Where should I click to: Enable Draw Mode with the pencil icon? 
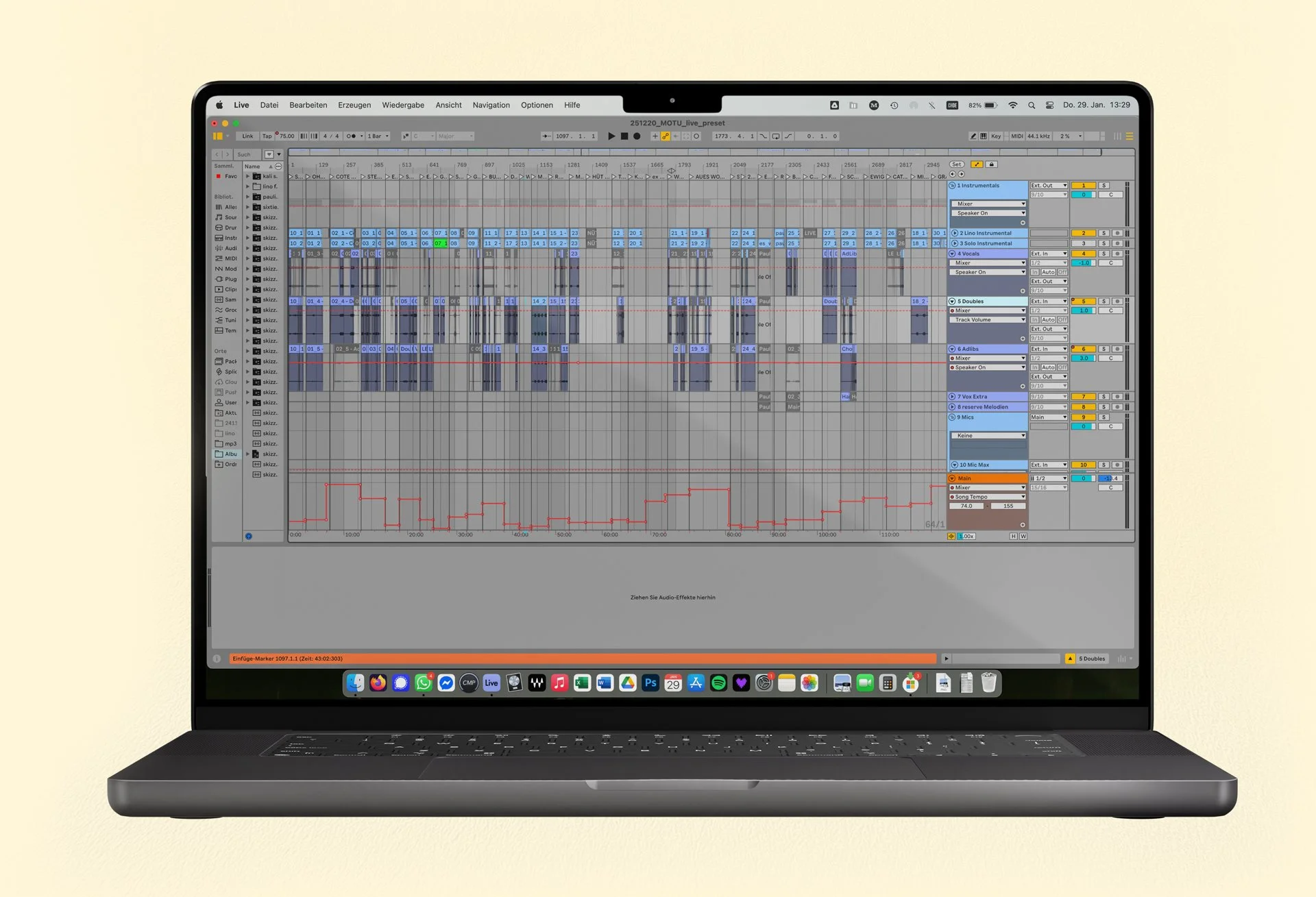pos(974,136)
